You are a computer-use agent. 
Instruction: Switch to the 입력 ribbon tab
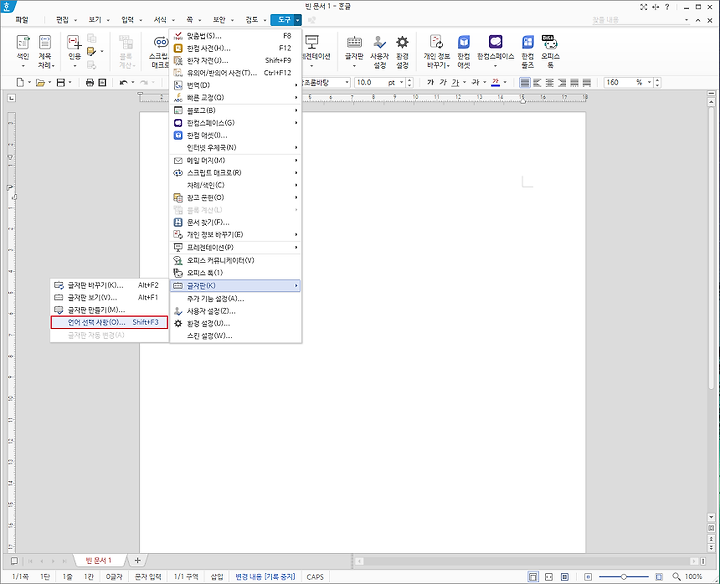tap(128, 20)
